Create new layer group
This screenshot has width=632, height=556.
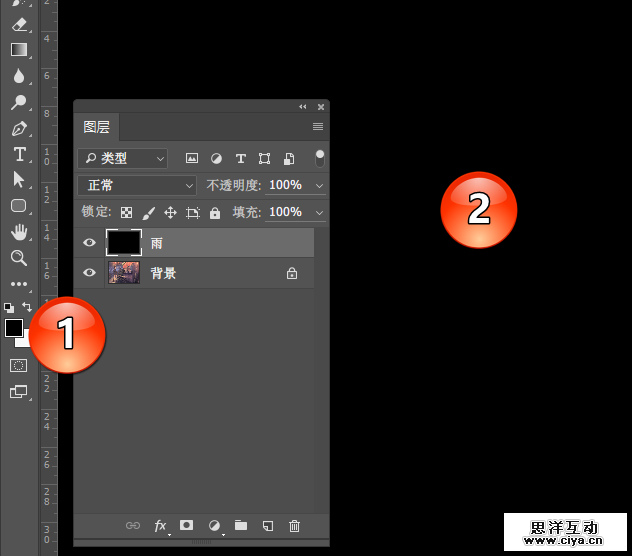tap(241, 525)
